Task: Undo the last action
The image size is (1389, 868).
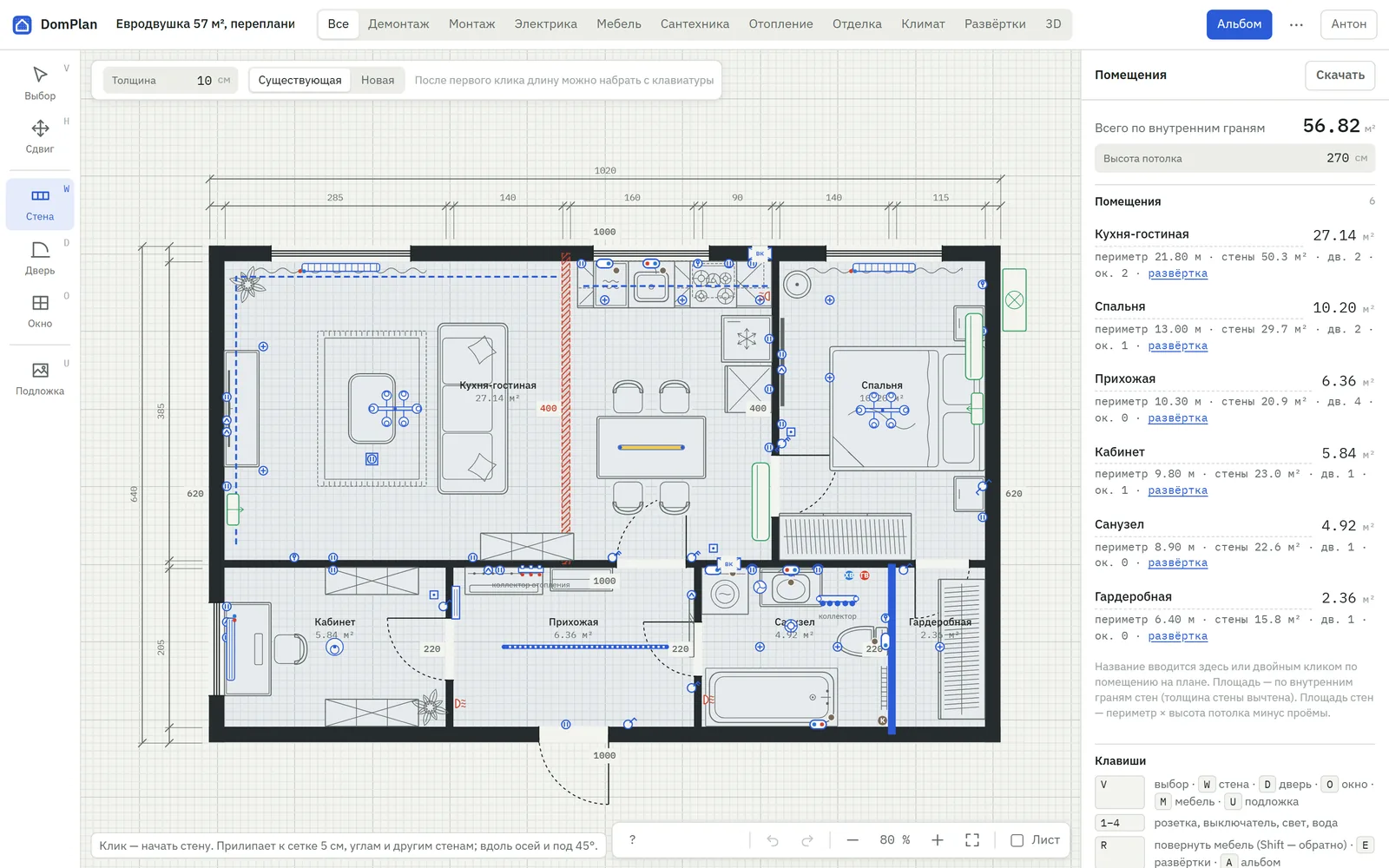Action: 773,840
